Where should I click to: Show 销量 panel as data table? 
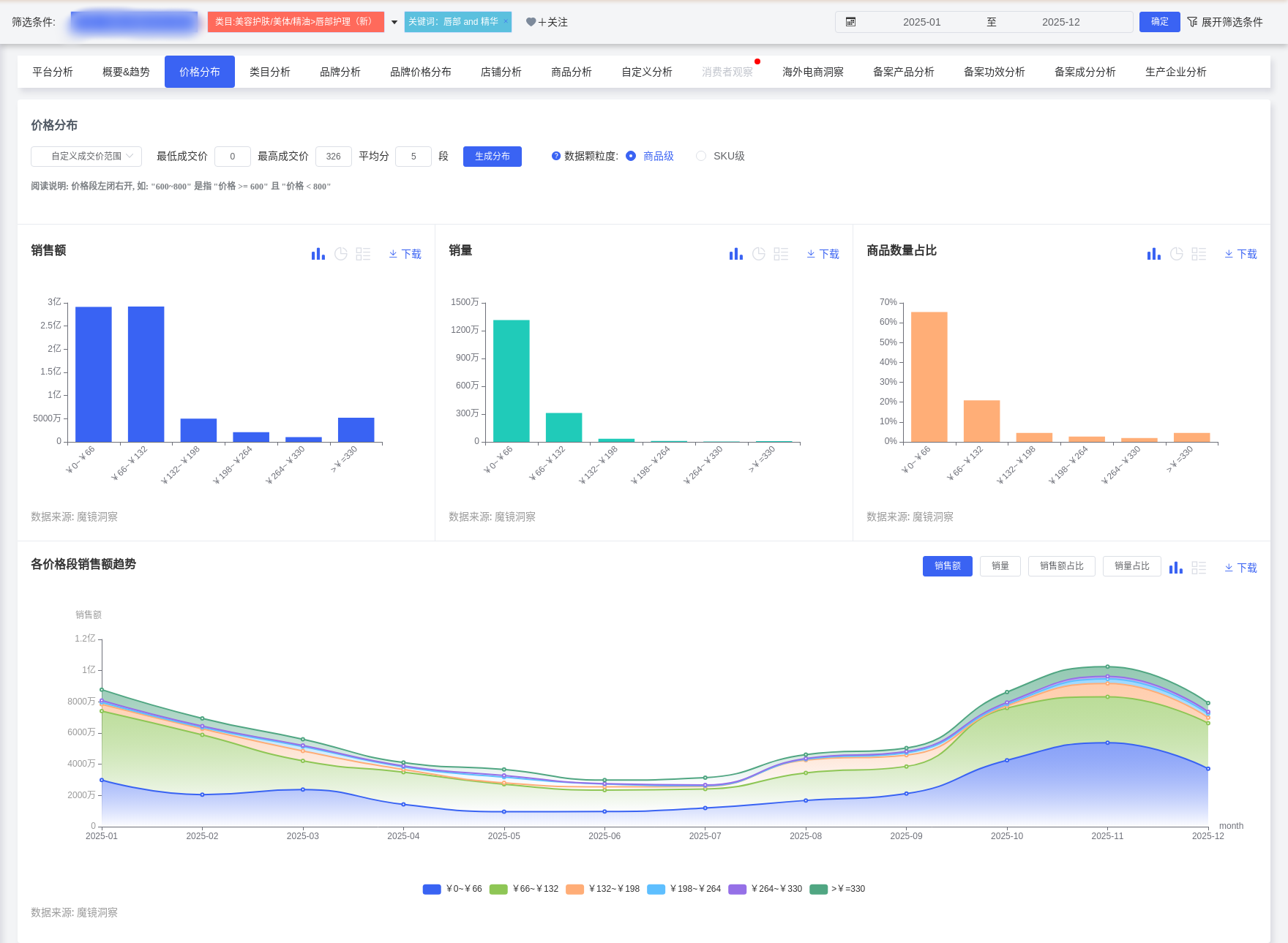click(x=781, y=254)
